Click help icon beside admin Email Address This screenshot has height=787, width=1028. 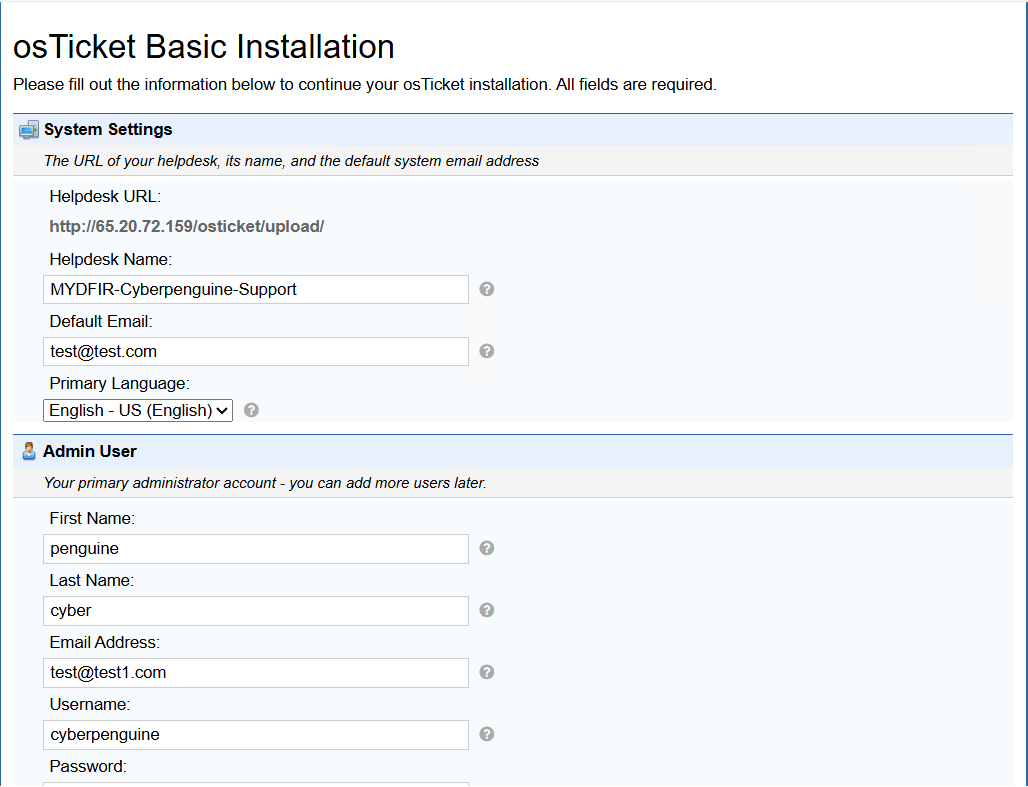point(486,672)
